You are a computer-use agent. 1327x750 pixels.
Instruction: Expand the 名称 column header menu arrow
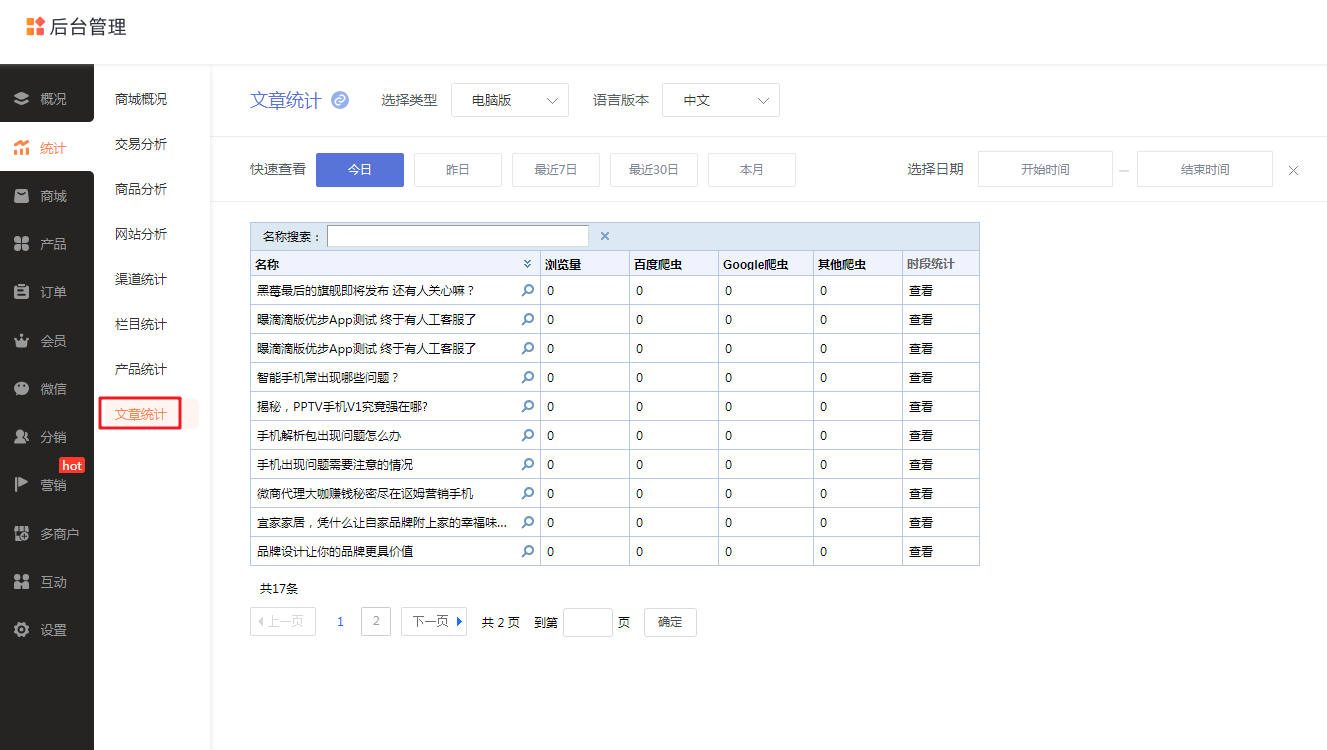pyautogui.click(x=528, y=264)
